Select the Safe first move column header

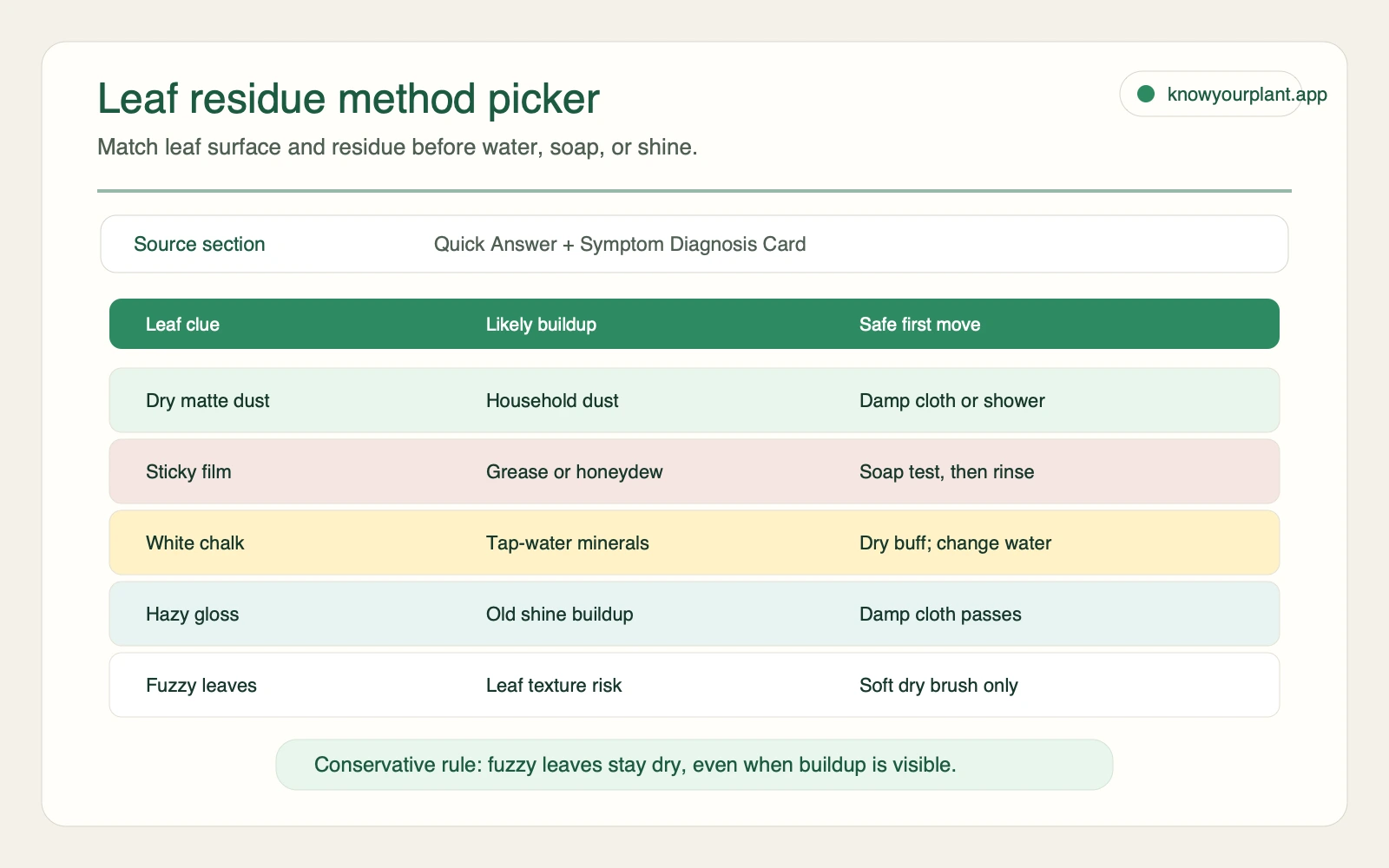click(x=919, y=325)
